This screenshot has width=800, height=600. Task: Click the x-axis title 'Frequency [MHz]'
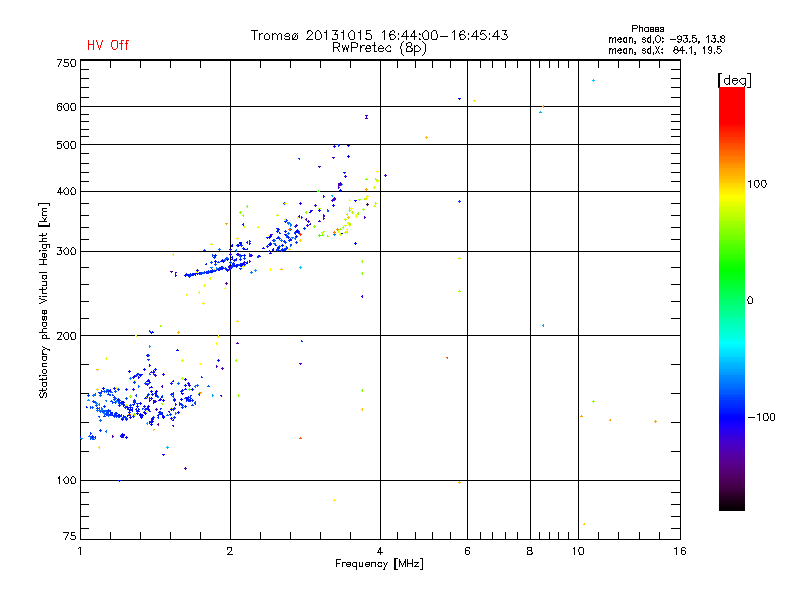tap(379, 564)
